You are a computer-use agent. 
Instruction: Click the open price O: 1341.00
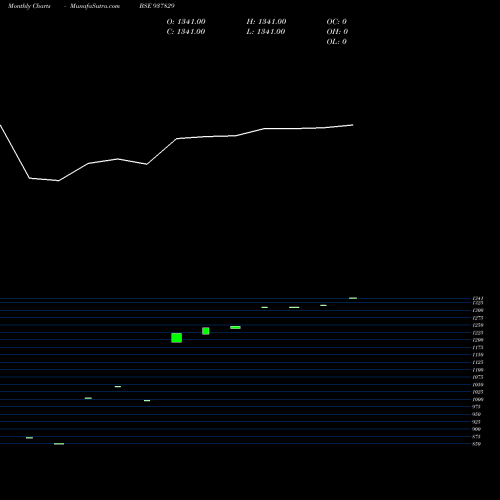coord(186,22)
